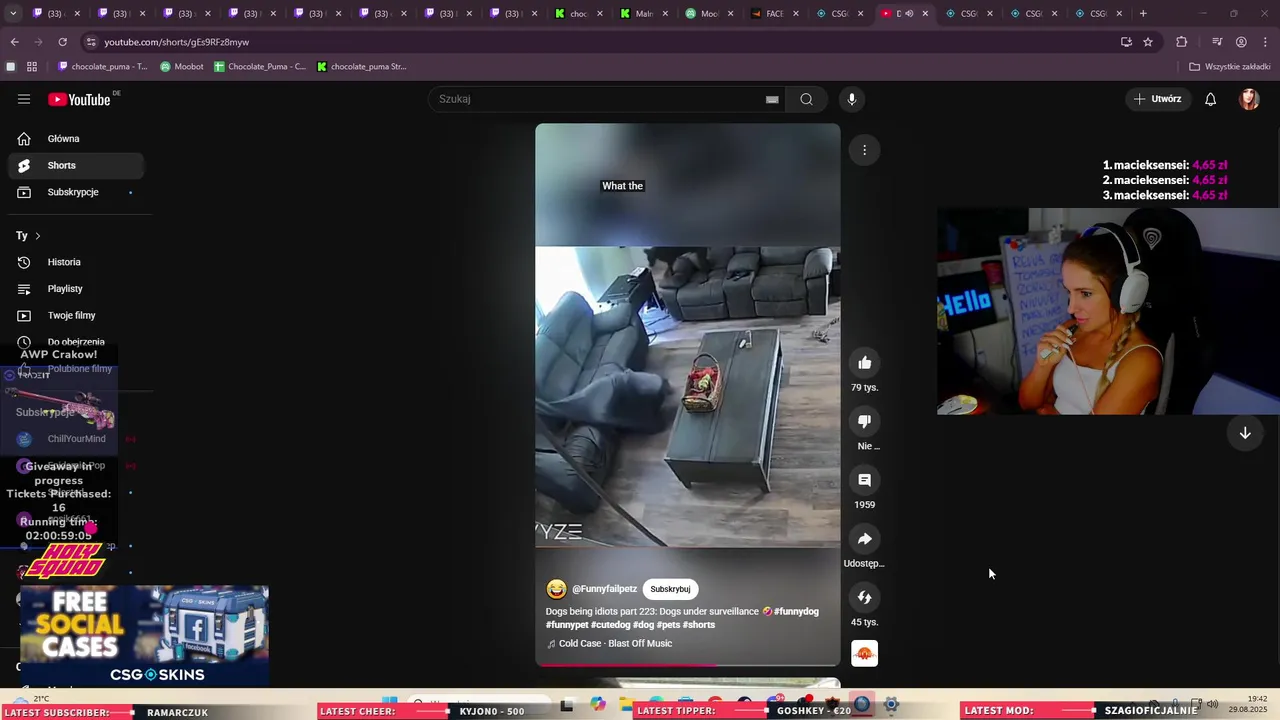The width and height of the screenshot is (1280, 720).
Task: Click the #shorts hashtag
Action: [698, 625]
